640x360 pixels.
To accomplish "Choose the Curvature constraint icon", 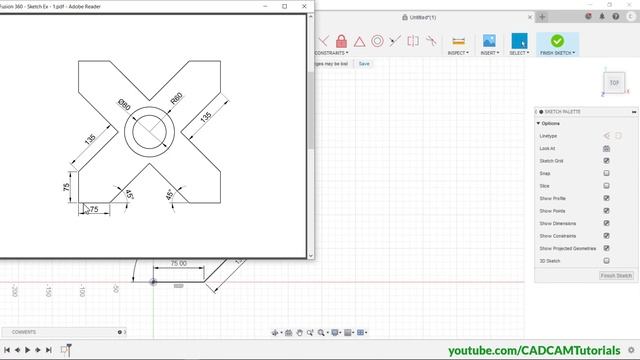I will (431, 41).
